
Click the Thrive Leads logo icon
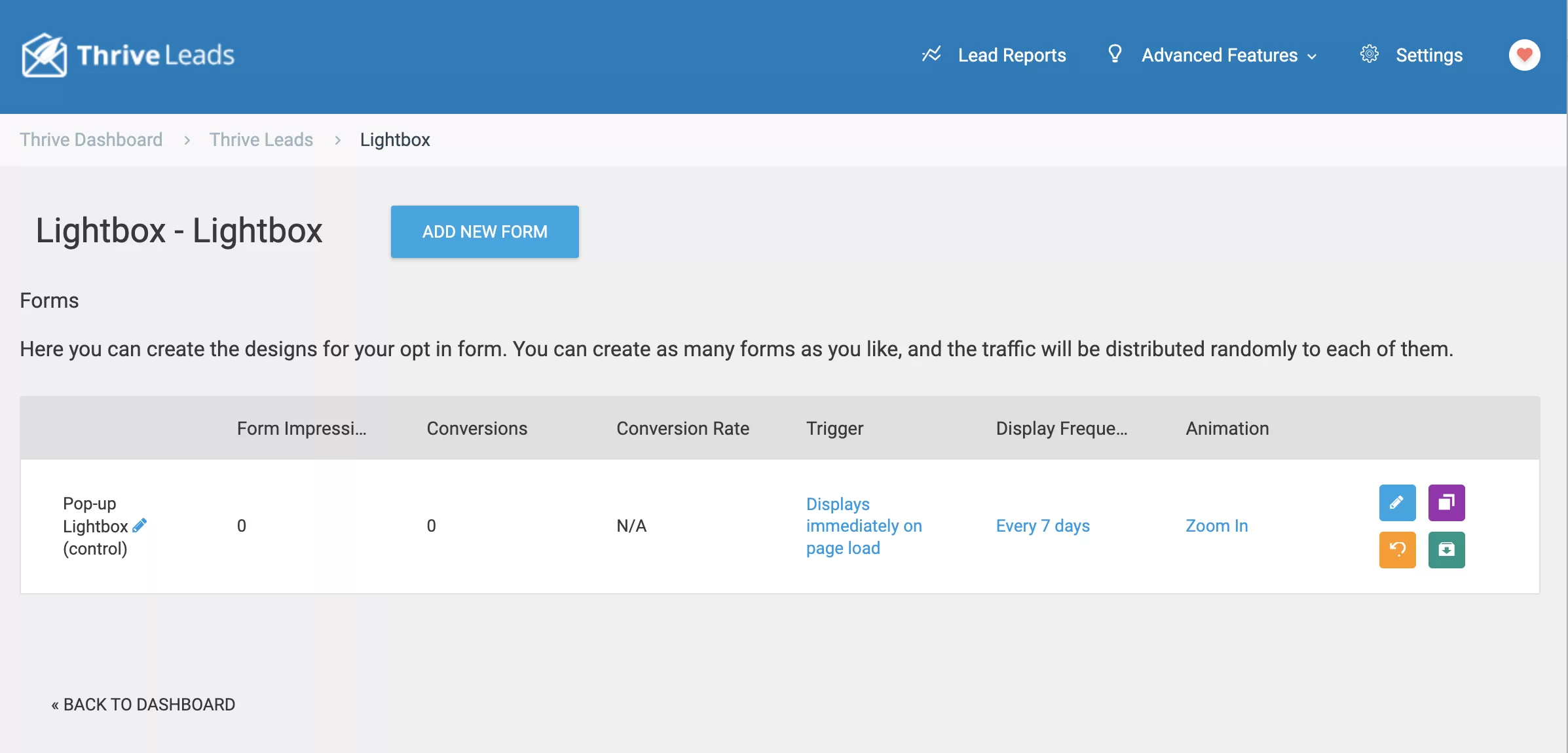coord(42,55)
